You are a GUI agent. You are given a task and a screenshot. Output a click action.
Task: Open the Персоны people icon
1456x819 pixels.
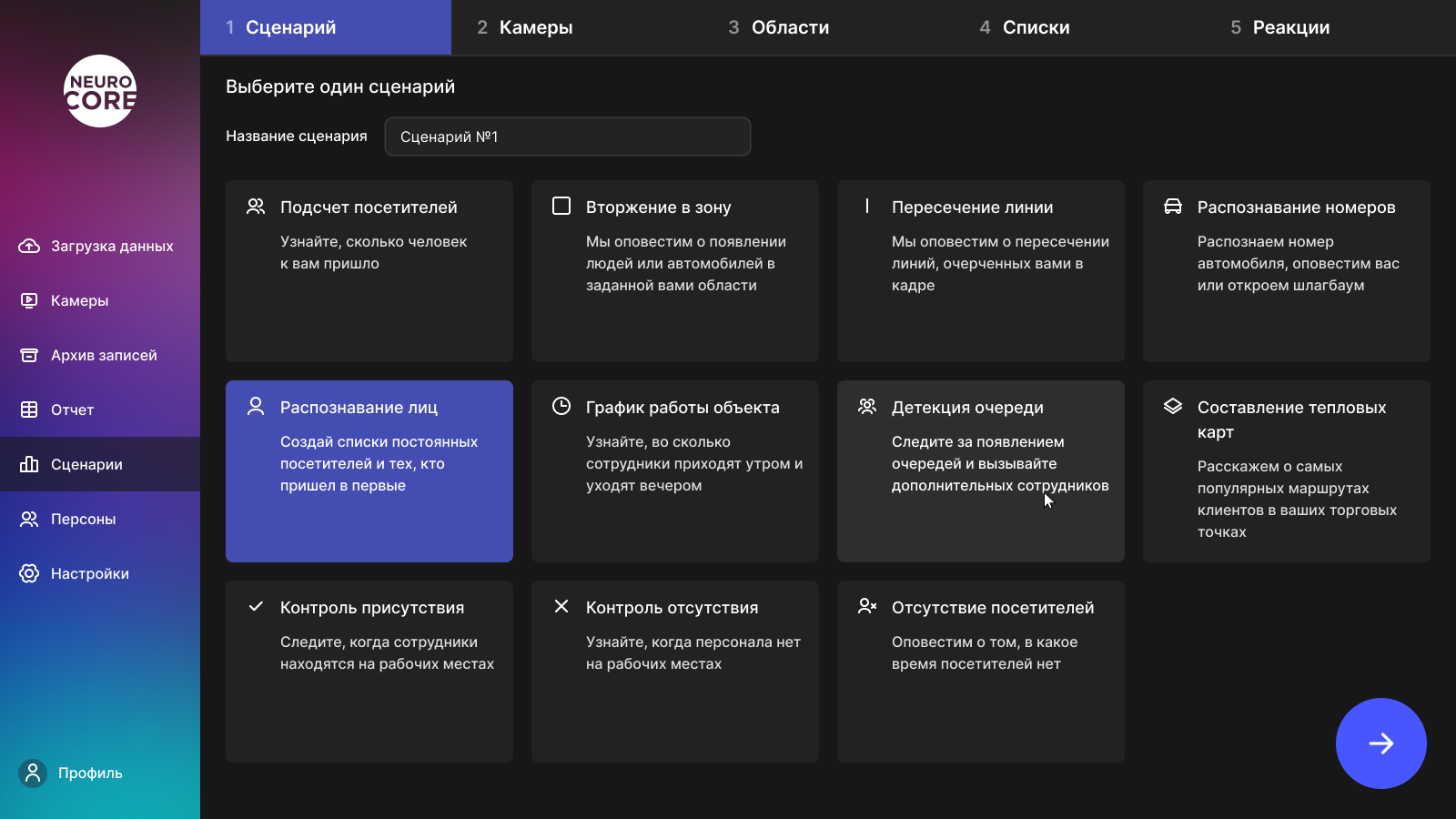pos(29,519)
